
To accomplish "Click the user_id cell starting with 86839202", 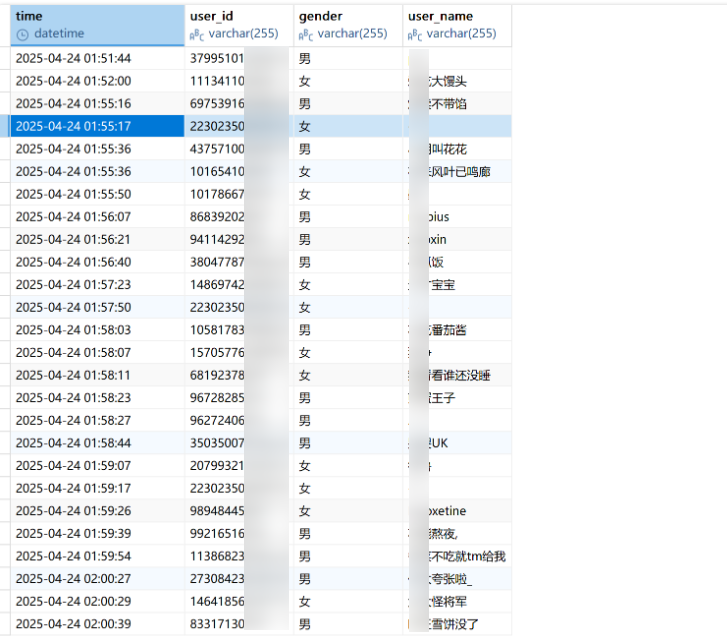I will pyautogui.click(x=217, y=217).
